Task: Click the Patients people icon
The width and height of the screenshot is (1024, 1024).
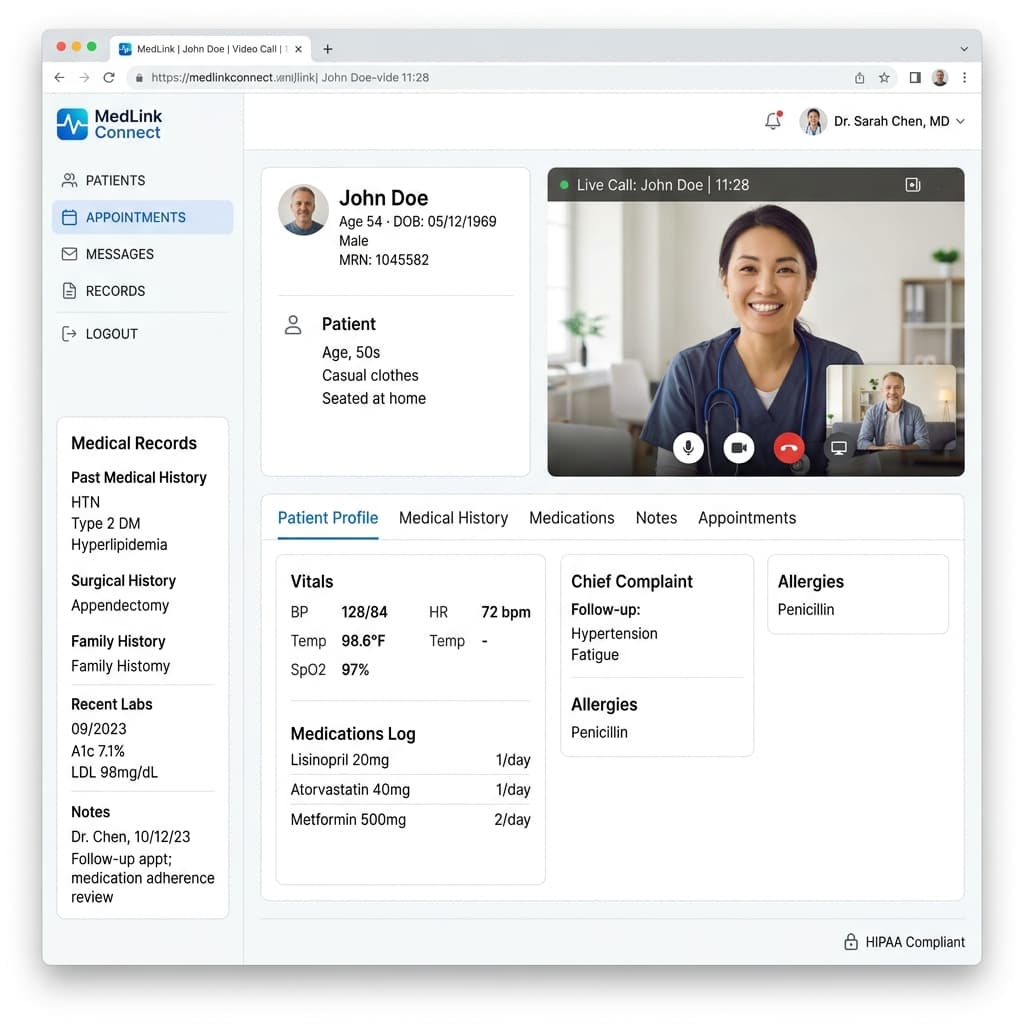Action: point(69,180)
